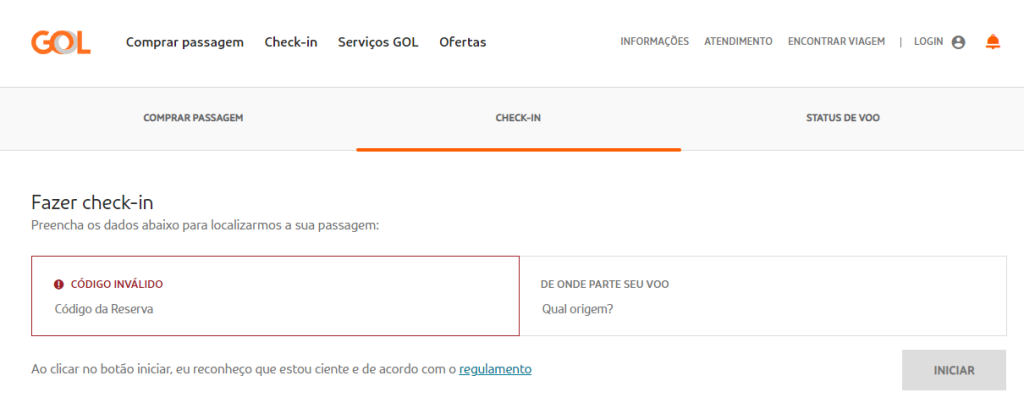Open the notifications bell
Screen dimensions: 1024x409
click(x=992, y=42)
